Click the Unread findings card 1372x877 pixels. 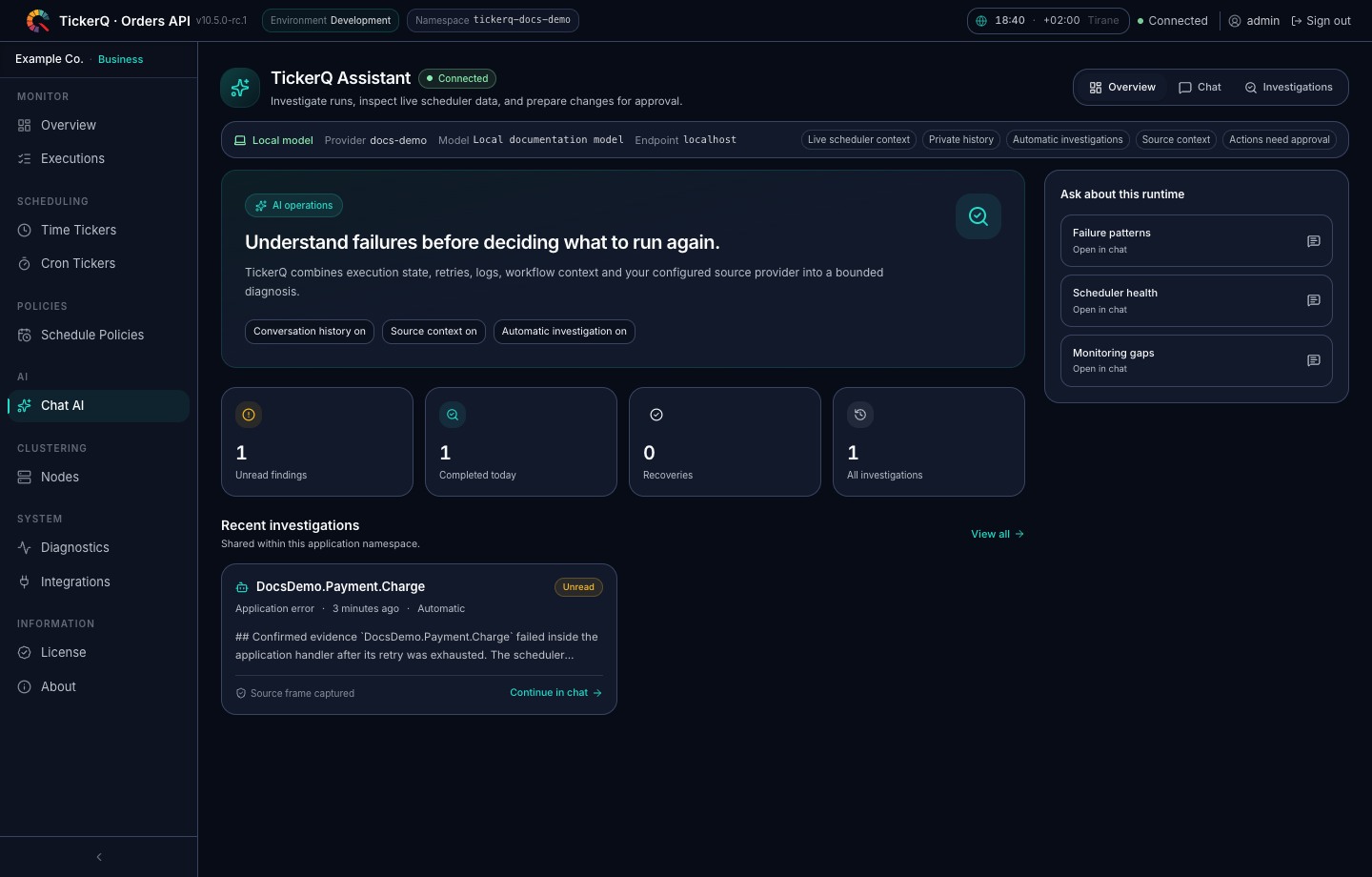[317, 441]
